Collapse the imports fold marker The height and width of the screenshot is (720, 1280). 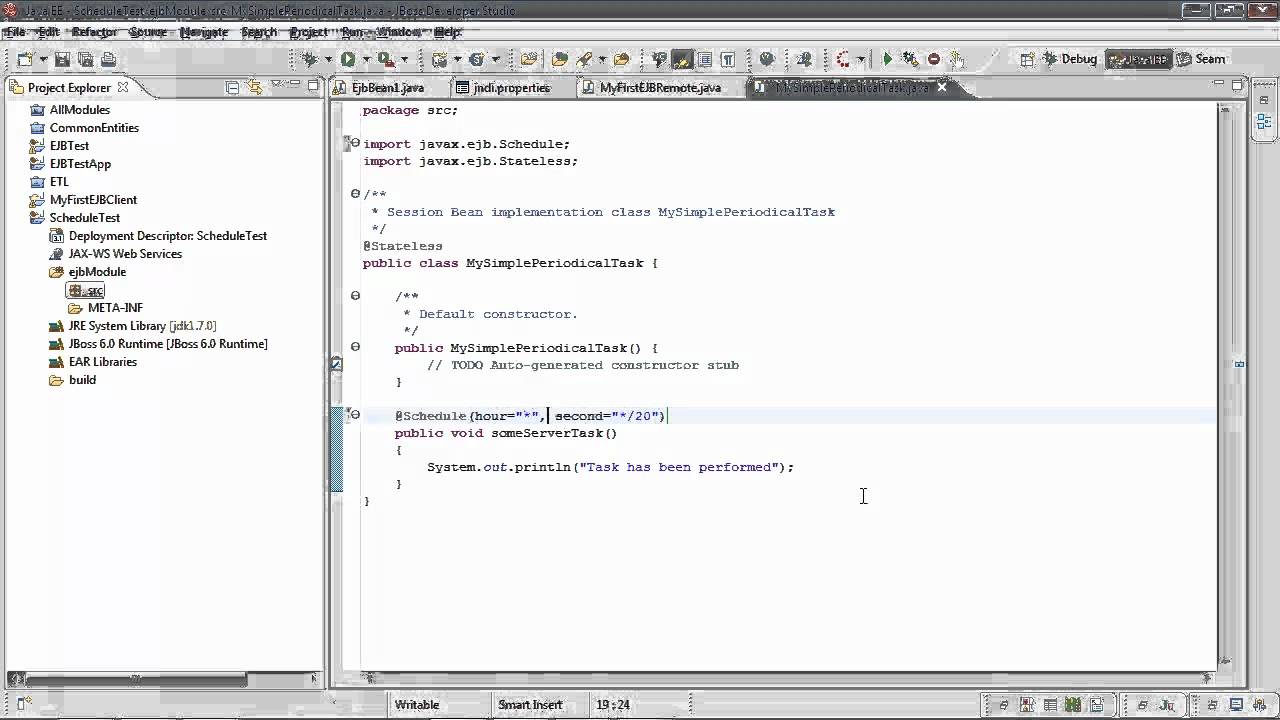pos(355,144)
